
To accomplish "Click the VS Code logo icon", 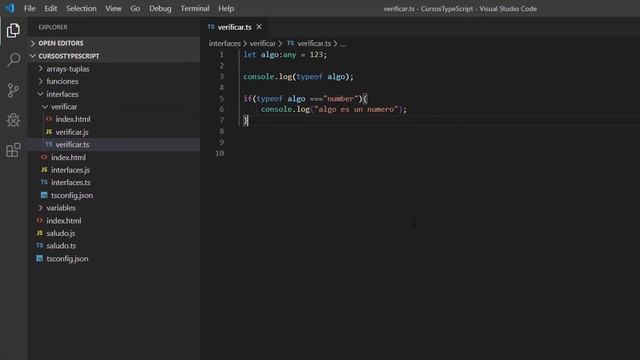I will pyautogui.click(x=9, y=8).
